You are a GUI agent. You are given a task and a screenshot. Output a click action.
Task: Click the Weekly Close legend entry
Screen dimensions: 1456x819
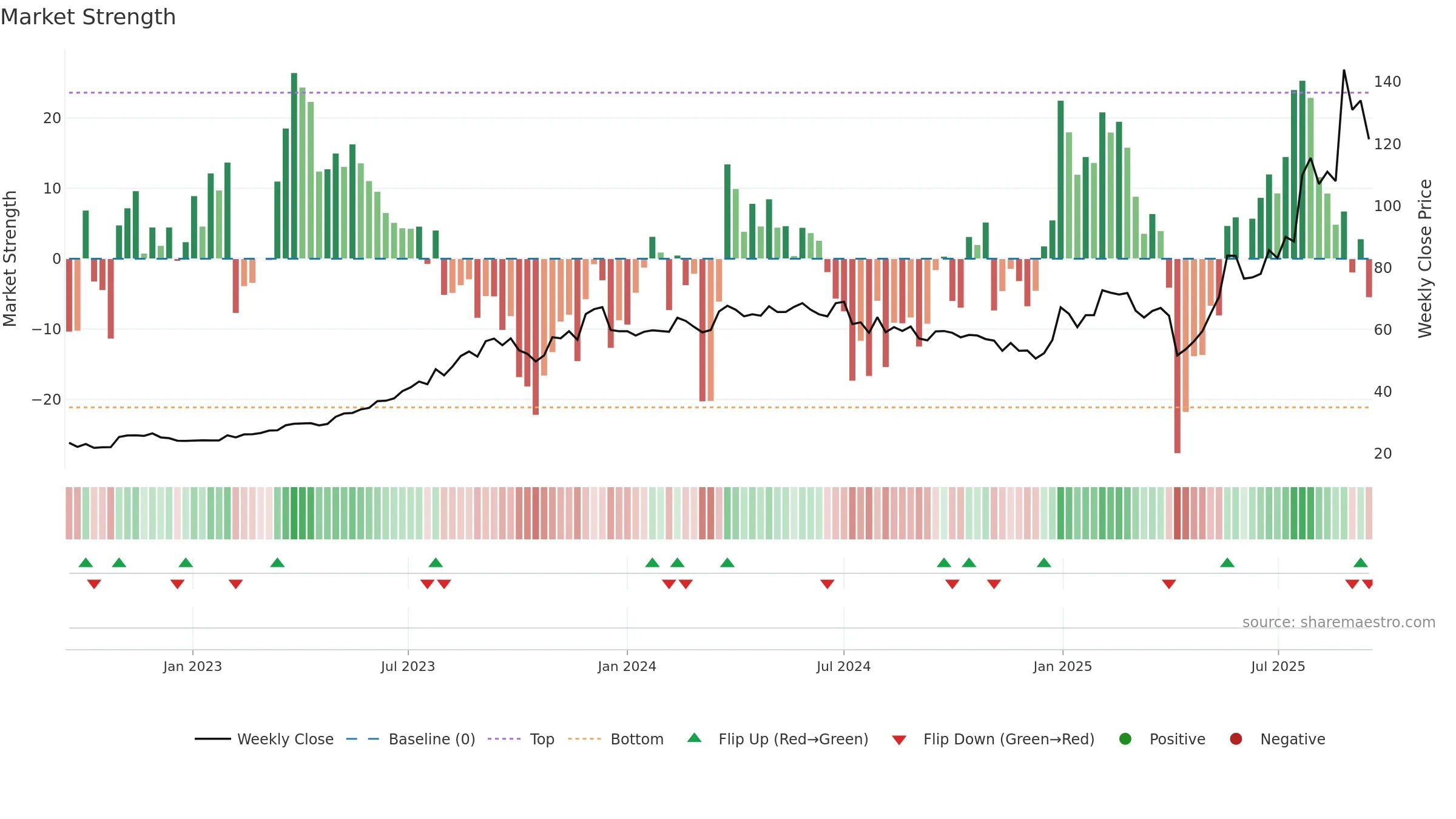(x=264, y=739)
